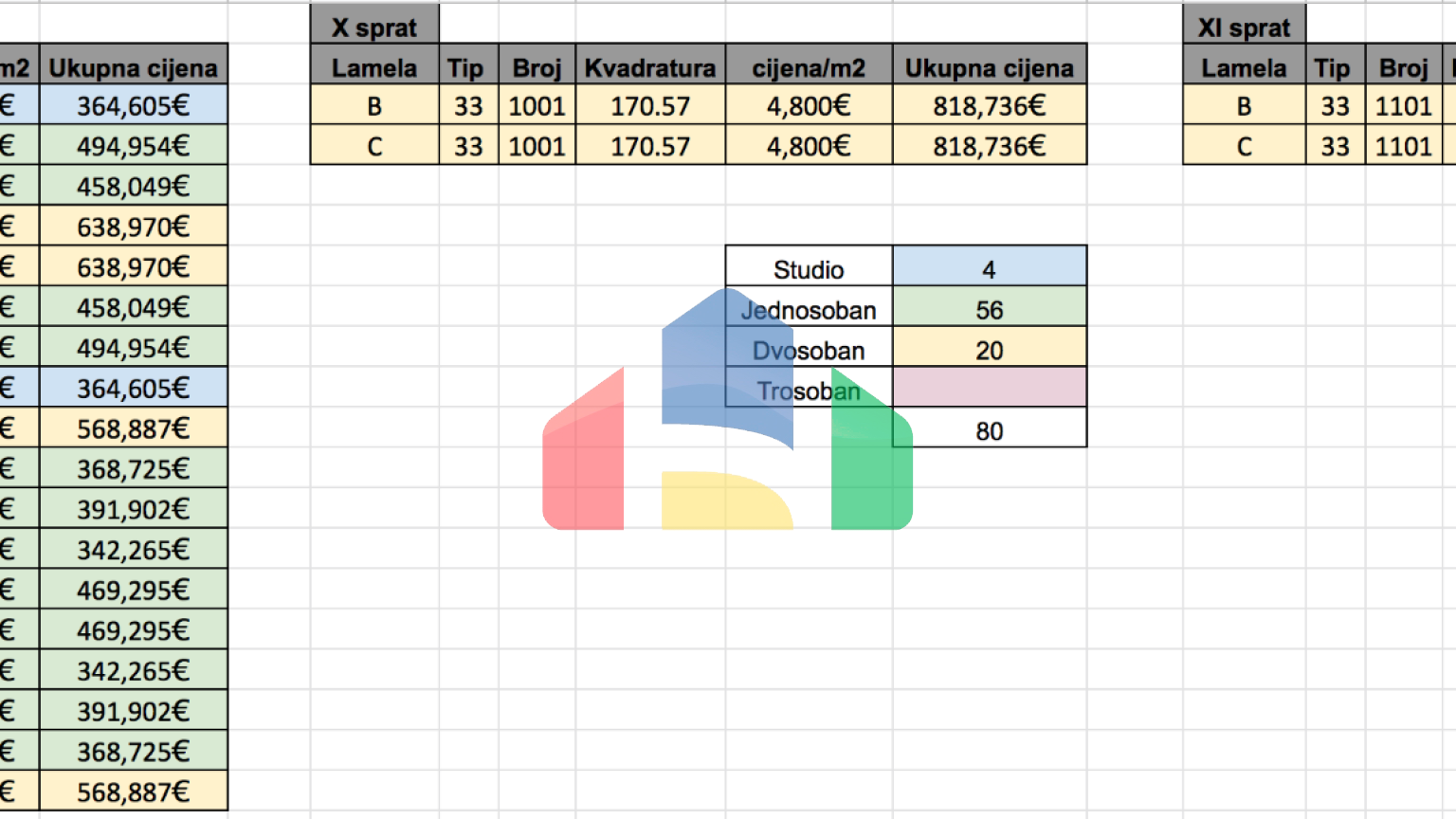
Task: Click the blue Studio count cell showing 4
Action: (x=989, y=269)
